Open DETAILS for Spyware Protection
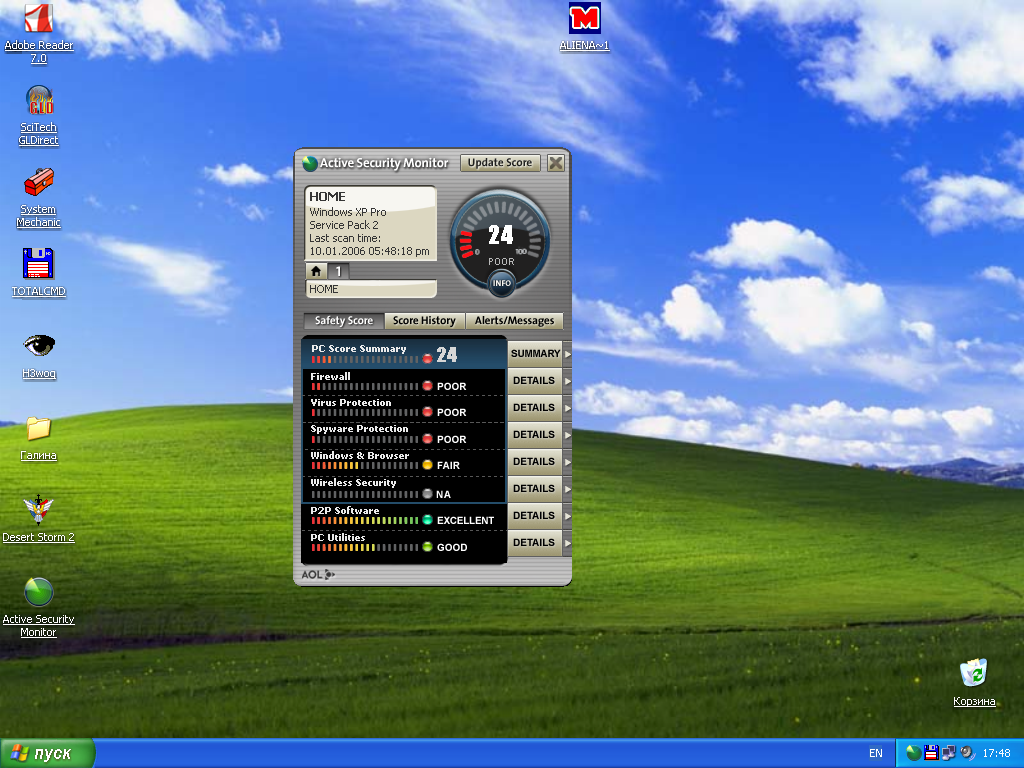Viewport: 1024px width, 768px height. [535, 435]
